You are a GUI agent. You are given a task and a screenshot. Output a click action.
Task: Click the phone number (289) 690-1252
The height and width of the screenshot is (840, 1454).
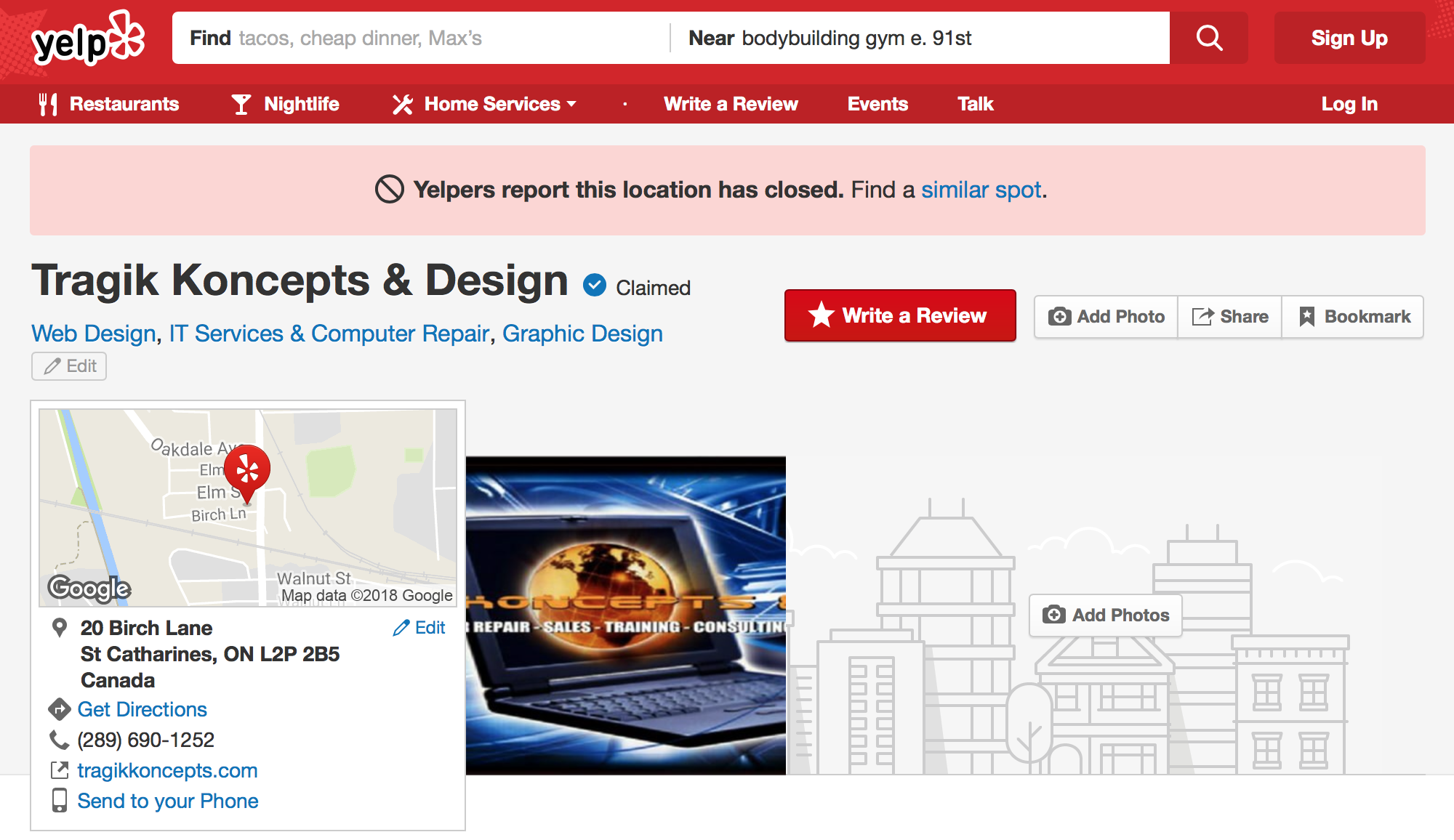tap(145, 740)
